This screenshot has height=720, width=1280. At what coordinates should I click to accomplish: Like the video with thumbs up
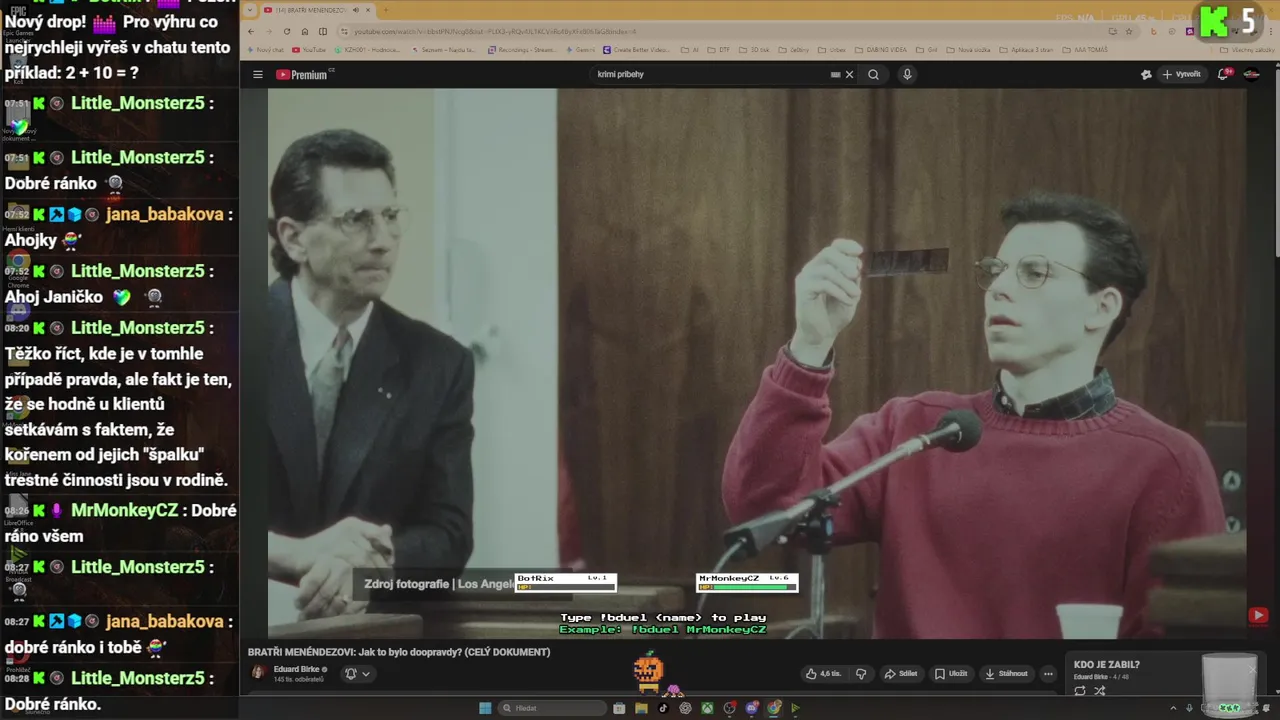(824, 674)
